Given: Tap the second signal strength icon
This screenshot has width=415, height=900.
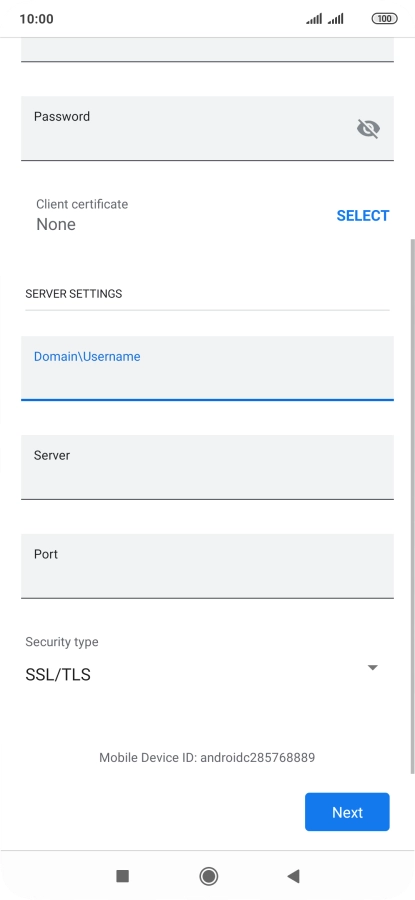Looking at the screenshot, I should (x=336, y=19).
